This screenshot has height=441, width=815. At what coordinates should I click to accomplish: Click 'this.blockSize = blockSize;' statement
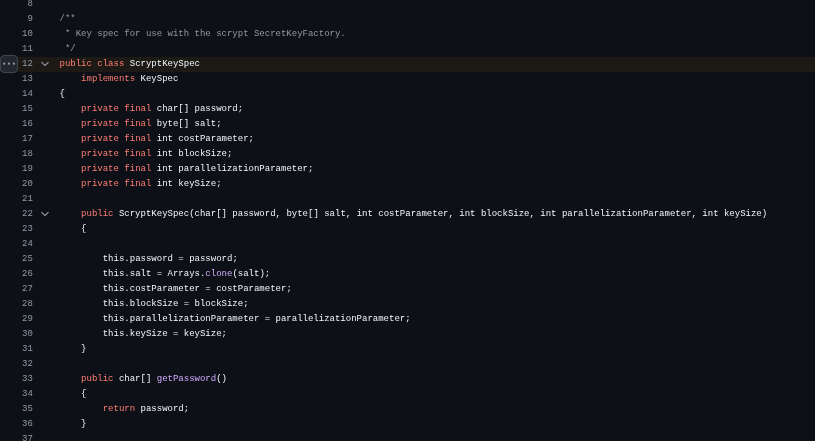pyautogui.click(x=175, y=303)
